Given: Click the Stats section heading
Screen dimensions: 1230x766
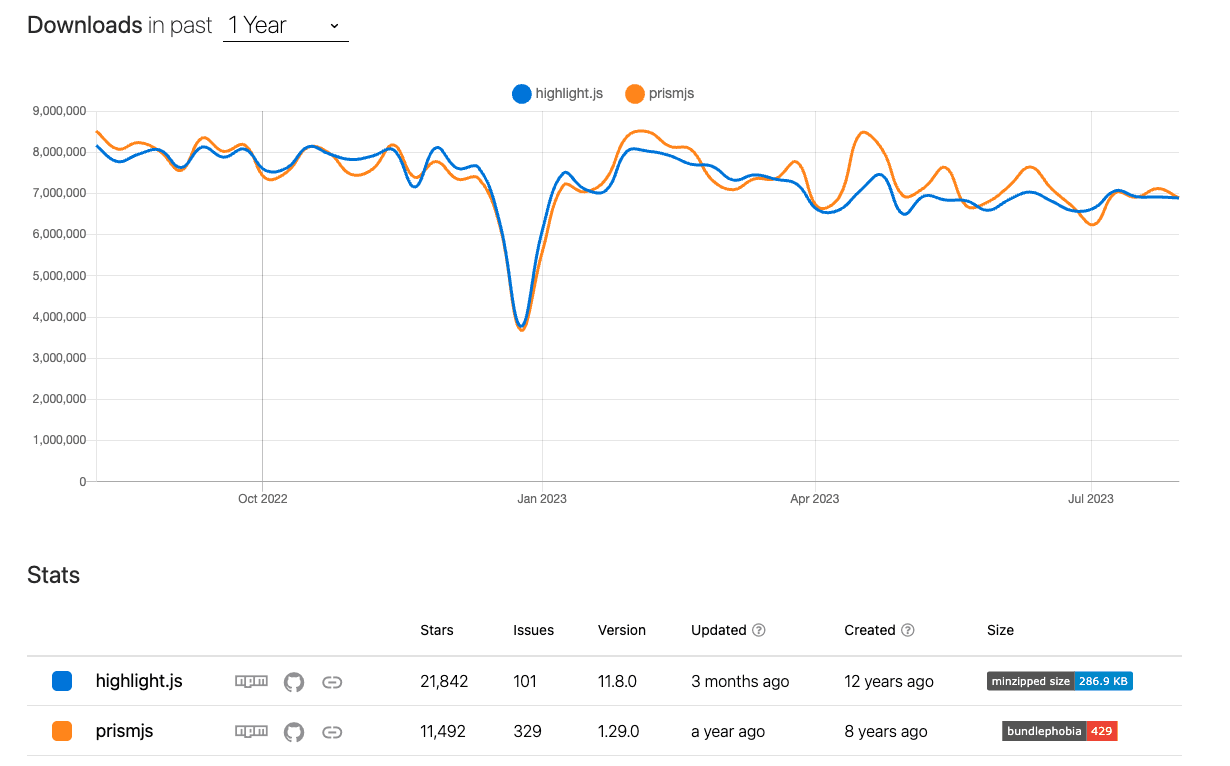Looking at the screenshot, I should (53, 575).
